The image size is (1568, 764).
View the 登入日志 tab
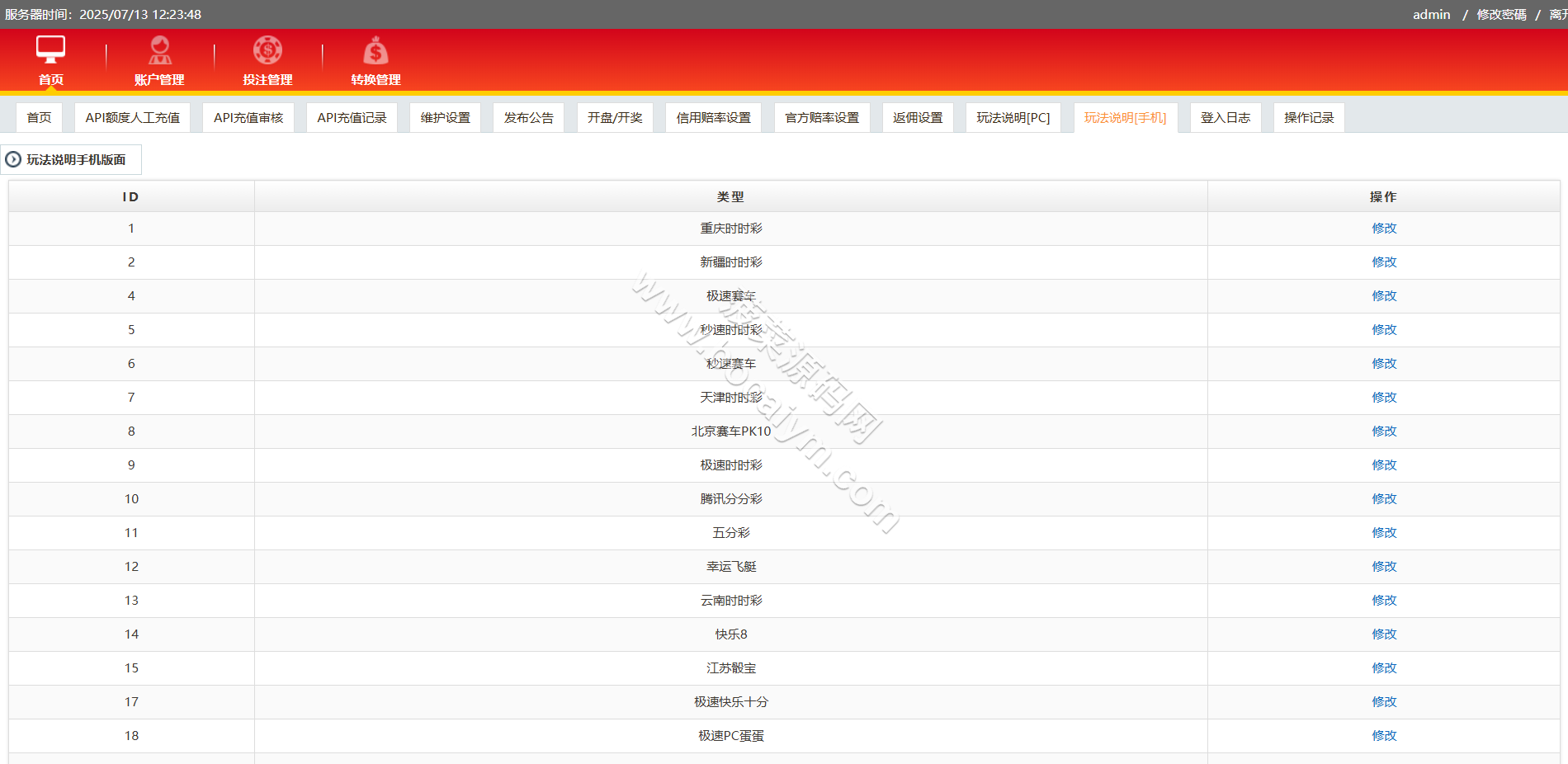tap(1226, 118)
